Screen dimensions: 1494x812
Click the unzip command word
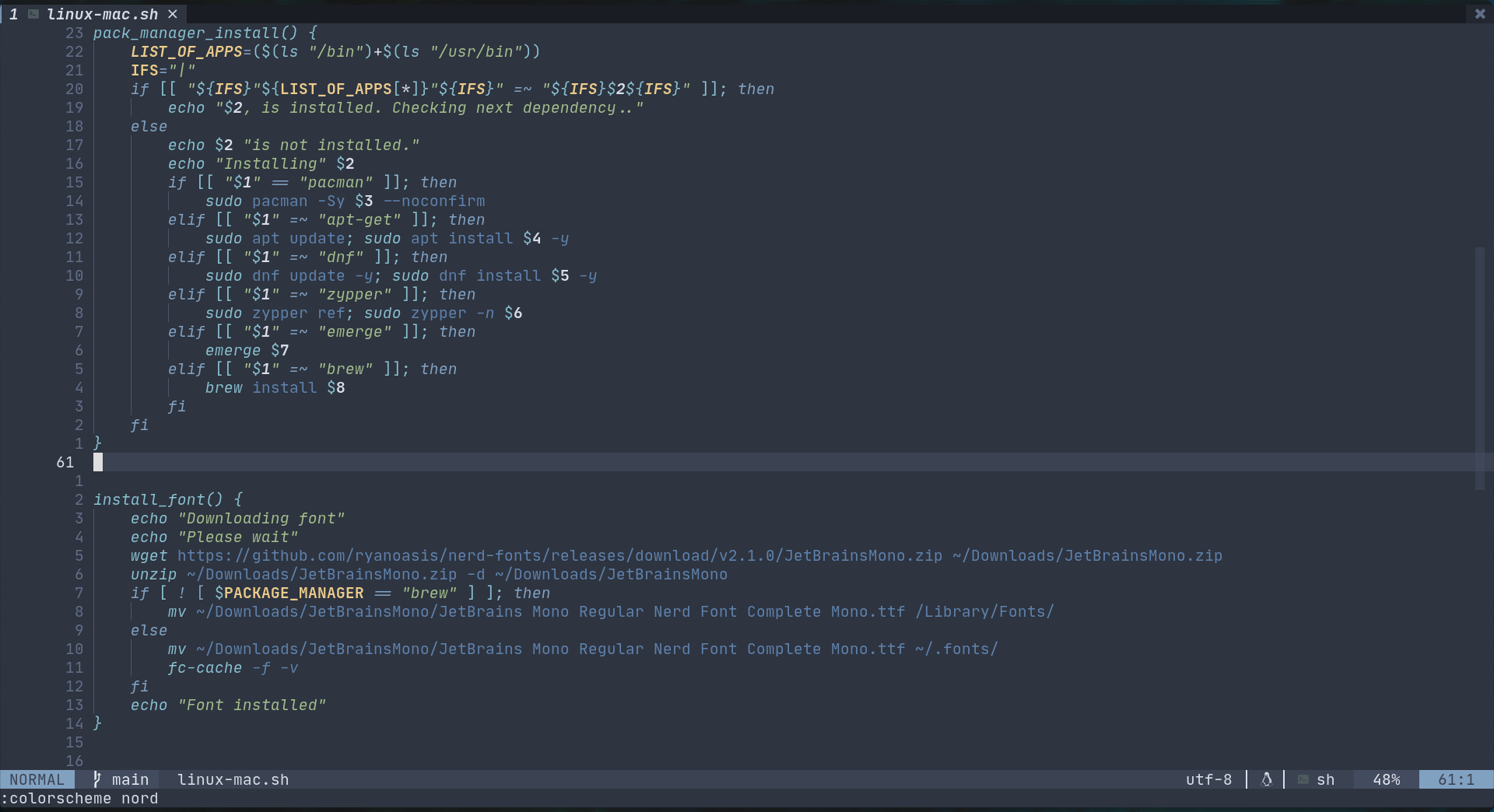[154, 574]
